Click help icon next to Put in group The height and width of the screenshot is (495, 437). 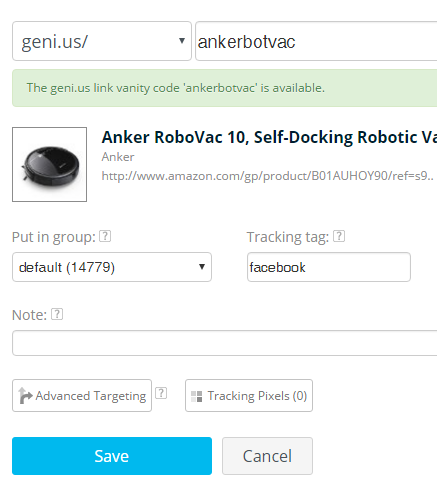(x=105, y=236)
